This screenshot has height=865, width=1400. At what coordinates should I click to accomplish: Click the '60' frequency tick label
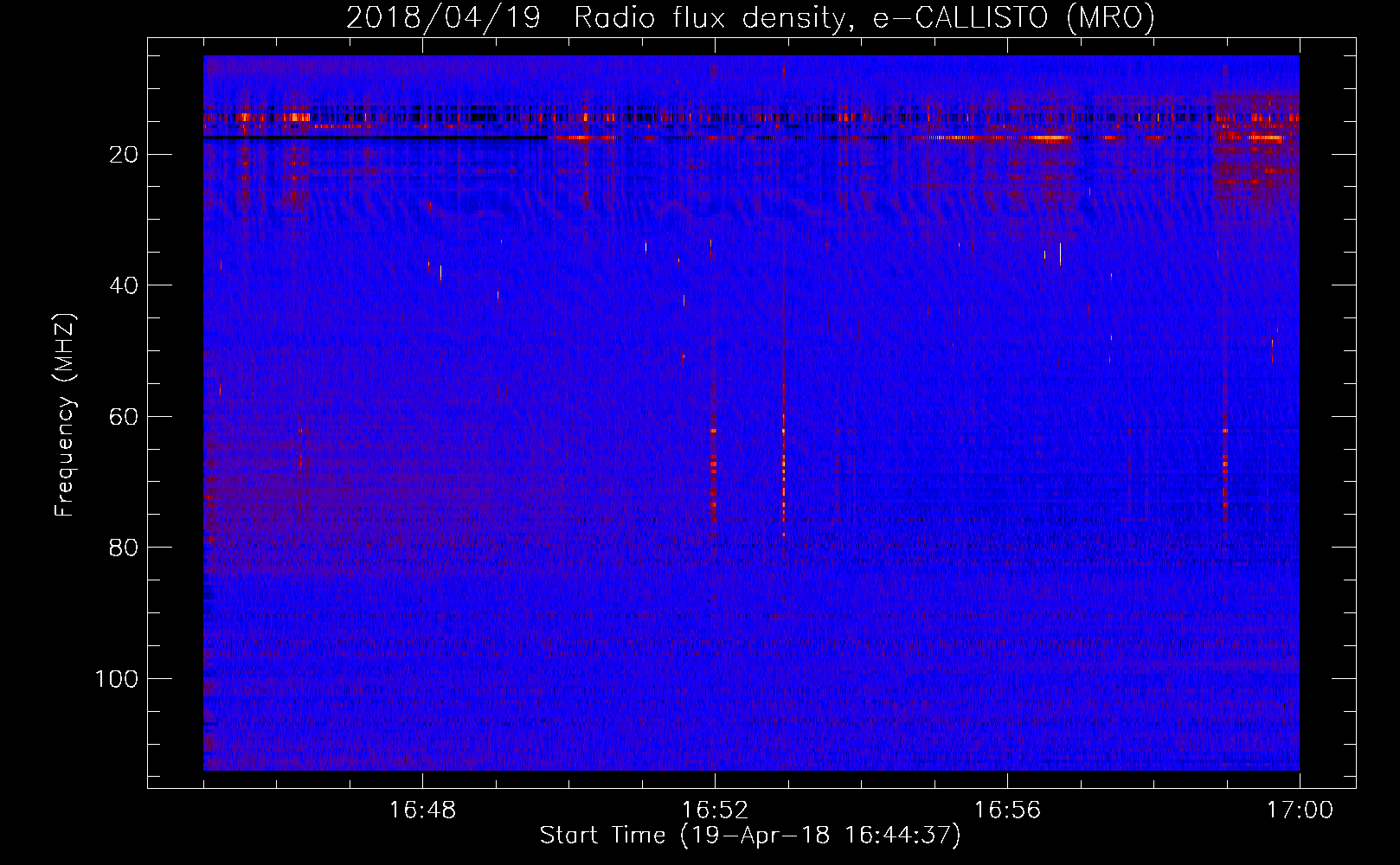124,417
